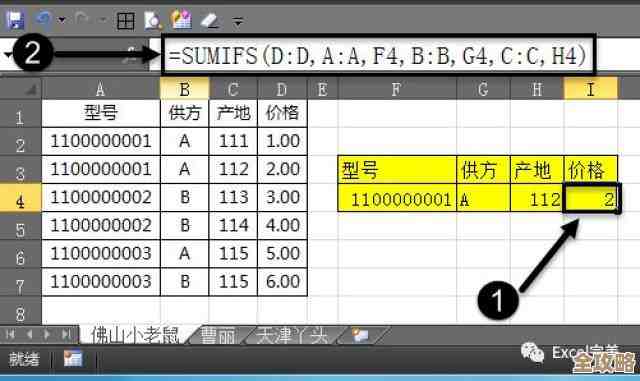Expand Customize Quick Access Toolbar arrow
640x381 pixels.
pos(238,21)
